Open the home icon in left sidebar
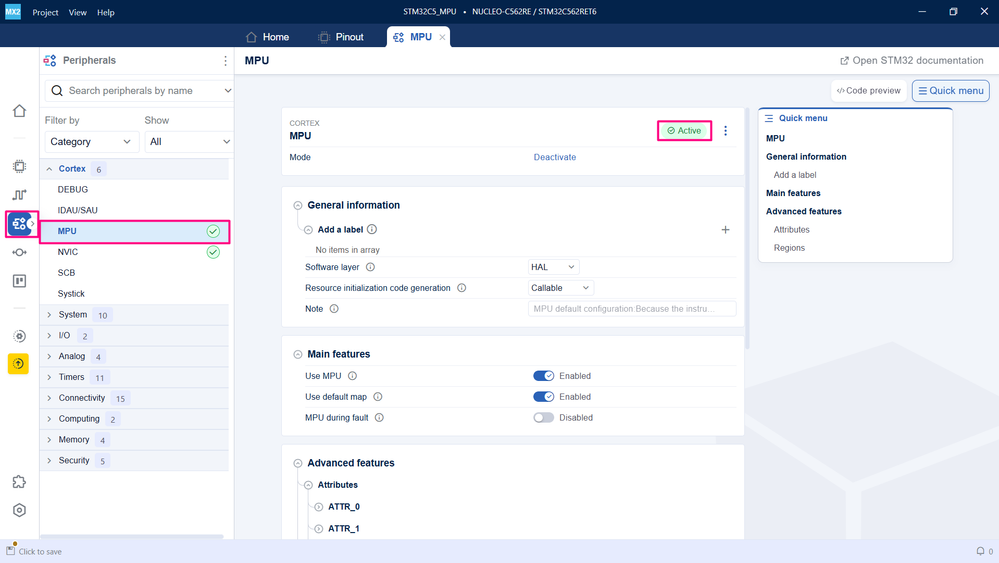The image size is (999, 563). [x=19, y=111]
